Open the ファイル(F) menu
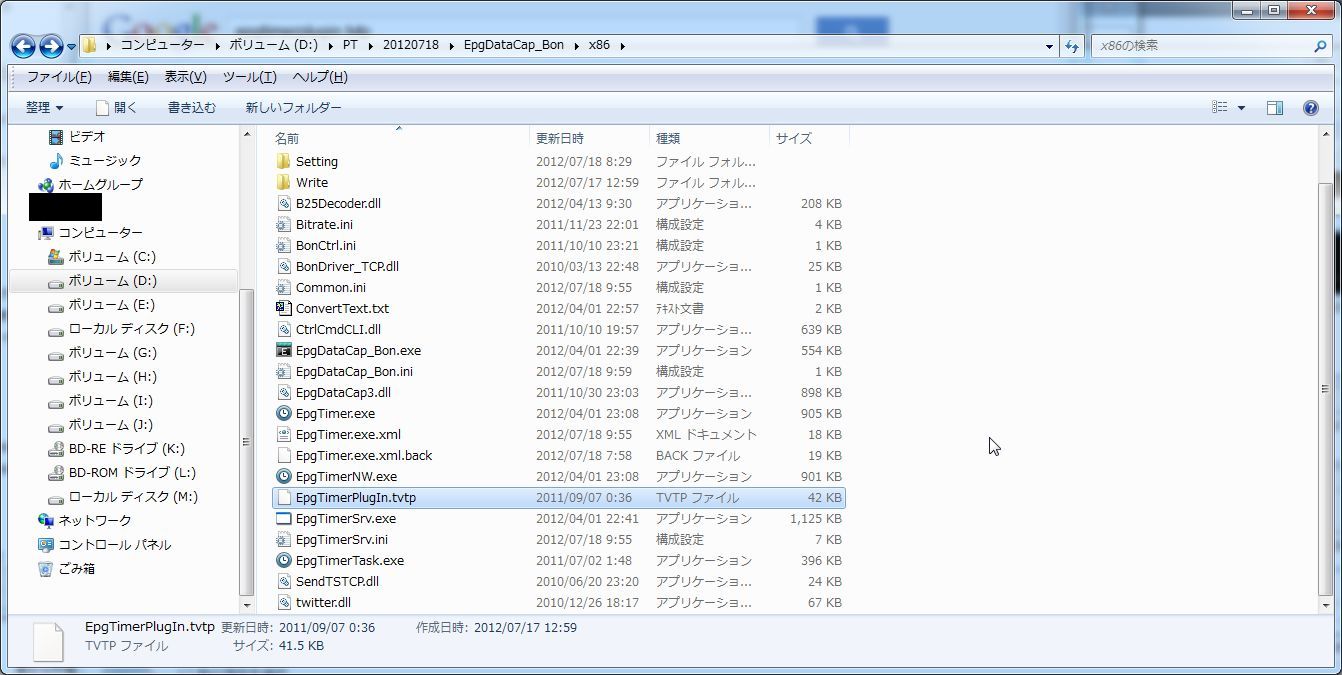Image resolution: width=1342 pixels, height=675 pixels. click(x=59, y=77)
